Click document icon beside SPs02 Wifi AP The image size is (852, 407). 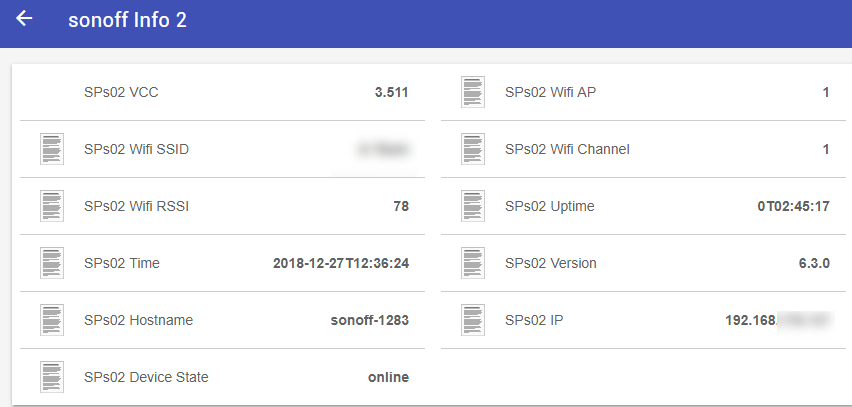473,92
